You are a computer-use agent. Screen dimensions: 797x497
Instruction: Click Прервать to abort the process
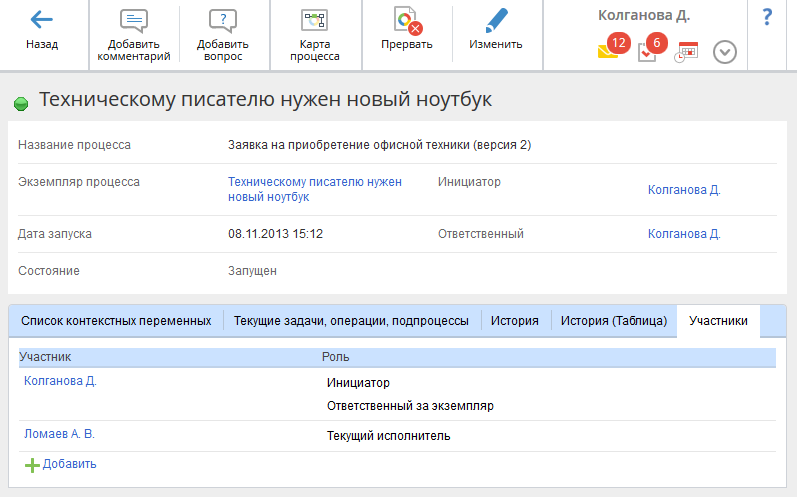[x=406, y=22]
